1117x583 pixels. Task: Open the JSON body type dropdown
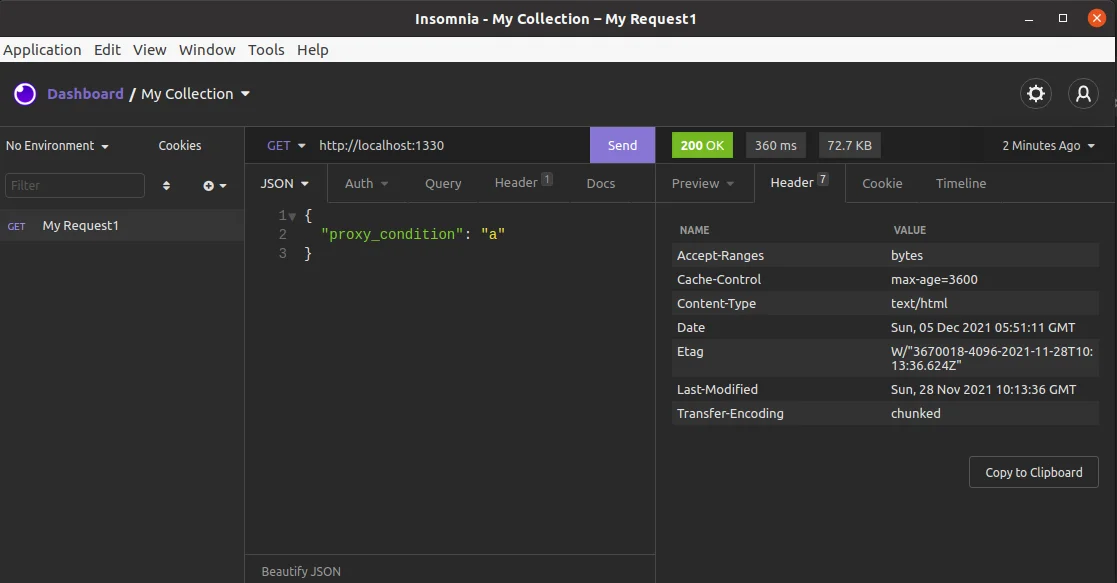point(284,183)
